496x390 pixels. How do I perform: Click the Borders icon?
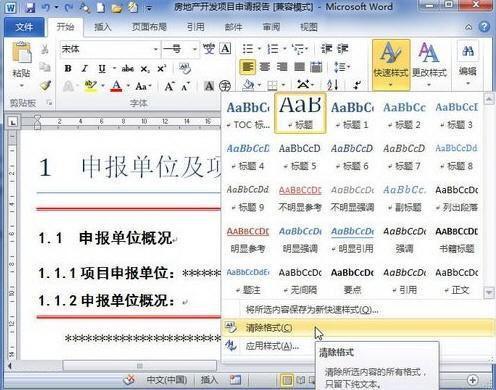272,86
